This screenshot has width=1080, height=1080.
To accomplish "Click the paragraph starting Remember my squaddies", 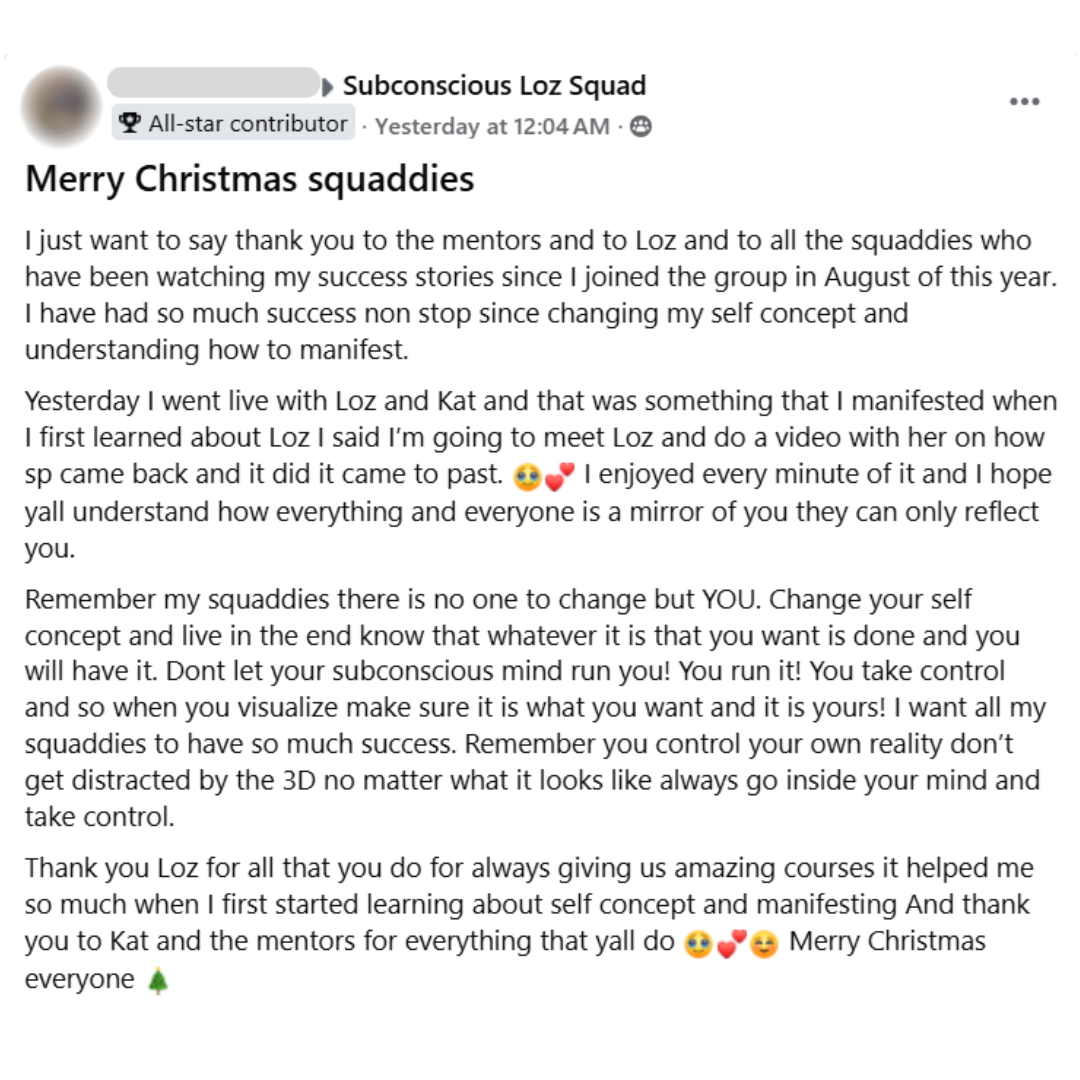I will [x=536, y=708].
